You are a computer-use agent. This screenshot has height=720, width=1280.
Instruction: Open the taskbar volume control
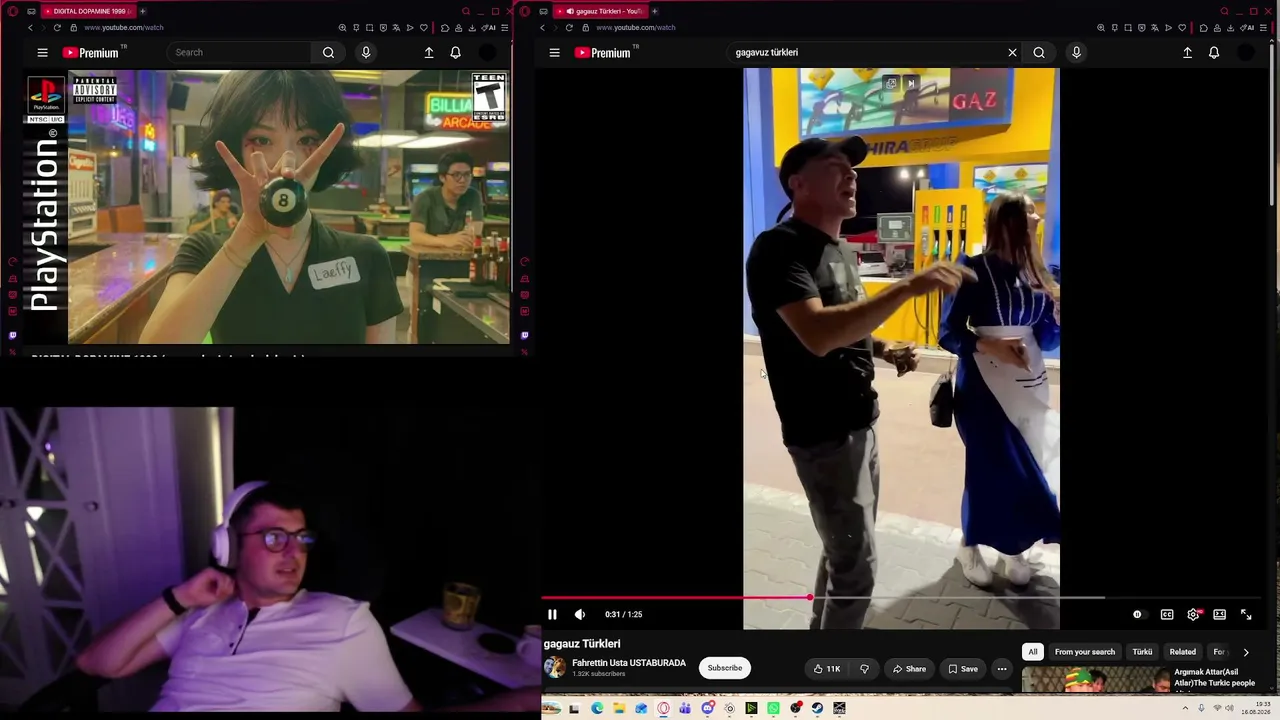point(1229,708)
